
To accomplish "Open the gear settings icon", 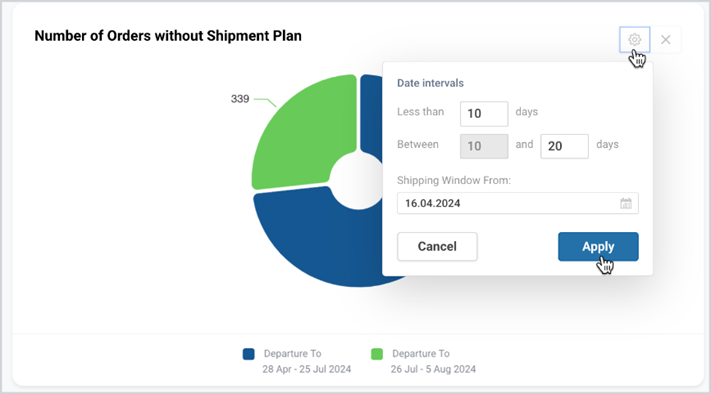I will (x=634, y=40).
